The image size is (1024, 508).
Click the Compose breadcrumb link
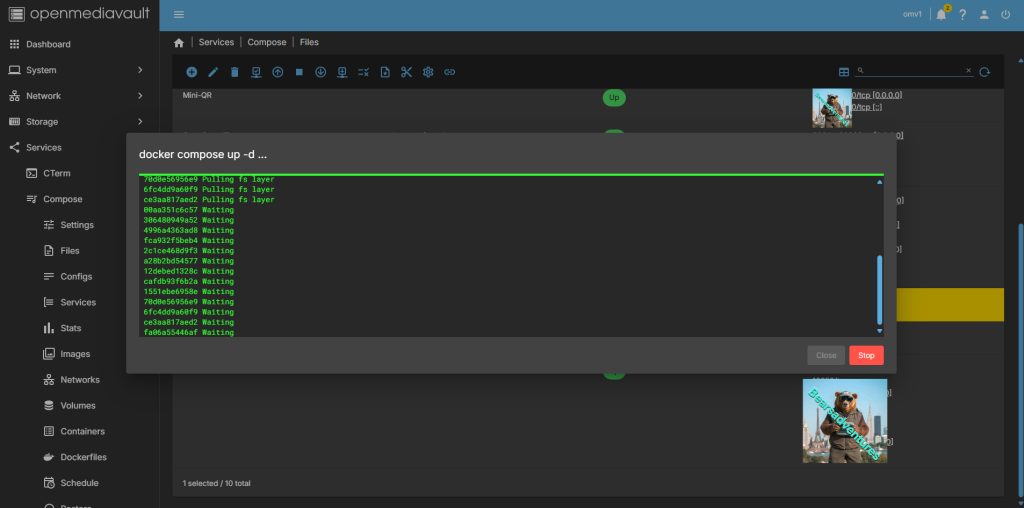pyautogui.click(x=266, y=42)
